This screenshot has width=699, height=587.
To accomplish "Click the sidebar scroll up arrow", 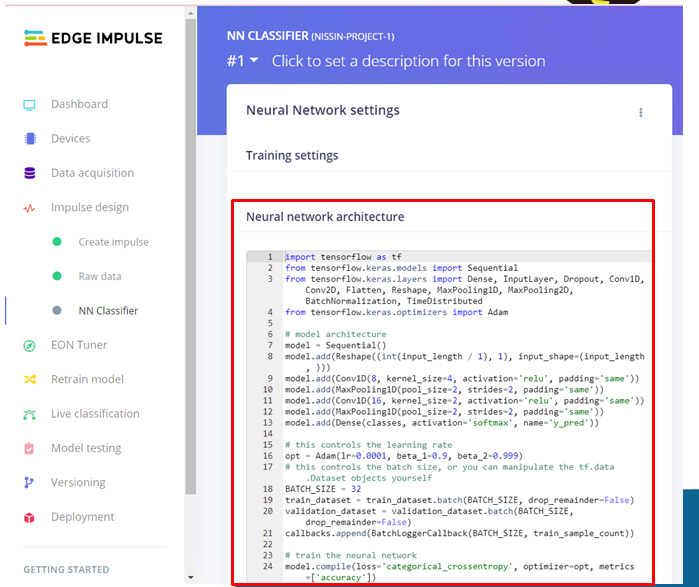I will click(191, 13).
